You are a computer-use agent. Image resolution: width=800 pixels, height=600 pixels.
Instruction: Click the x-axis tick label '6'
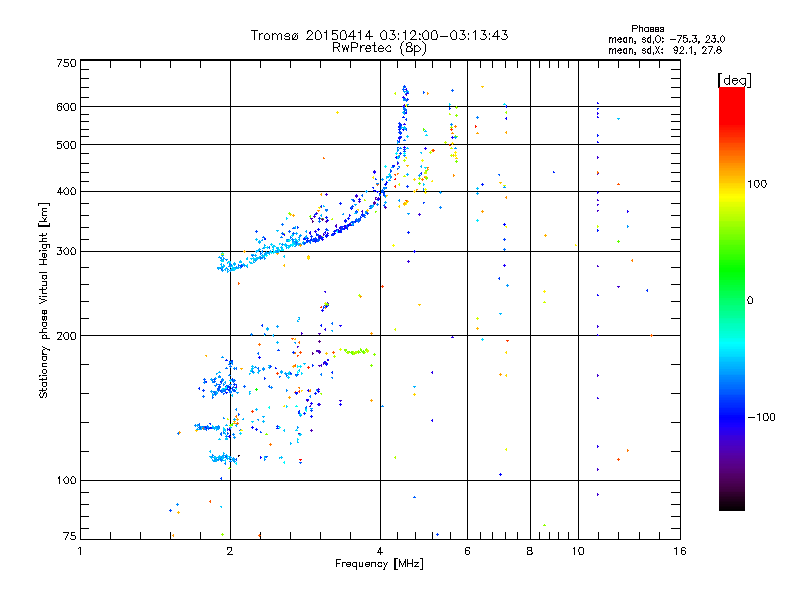point(467,551)
